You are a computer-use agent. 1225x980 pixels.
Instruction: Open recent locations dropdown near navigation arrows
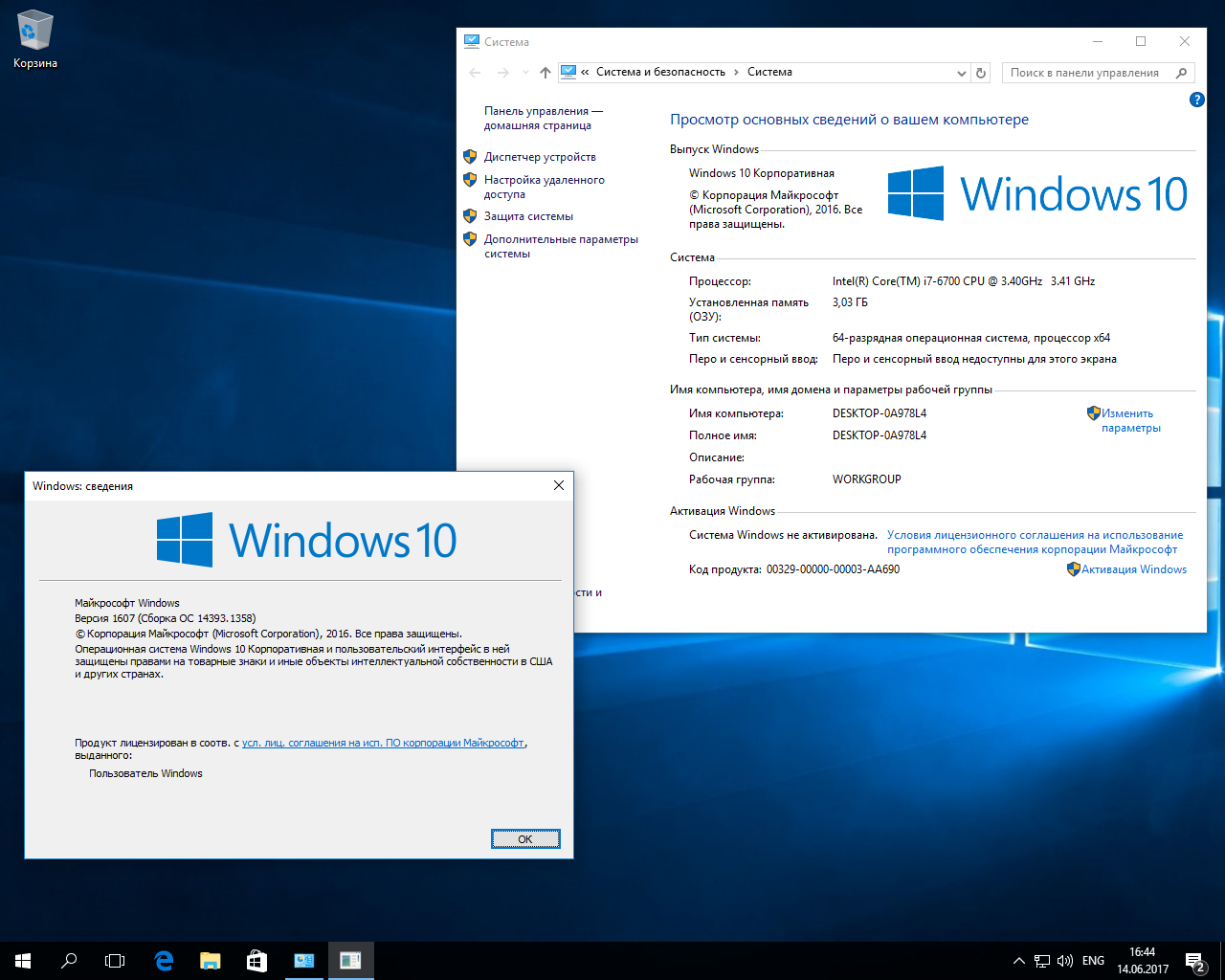[524, 73]
